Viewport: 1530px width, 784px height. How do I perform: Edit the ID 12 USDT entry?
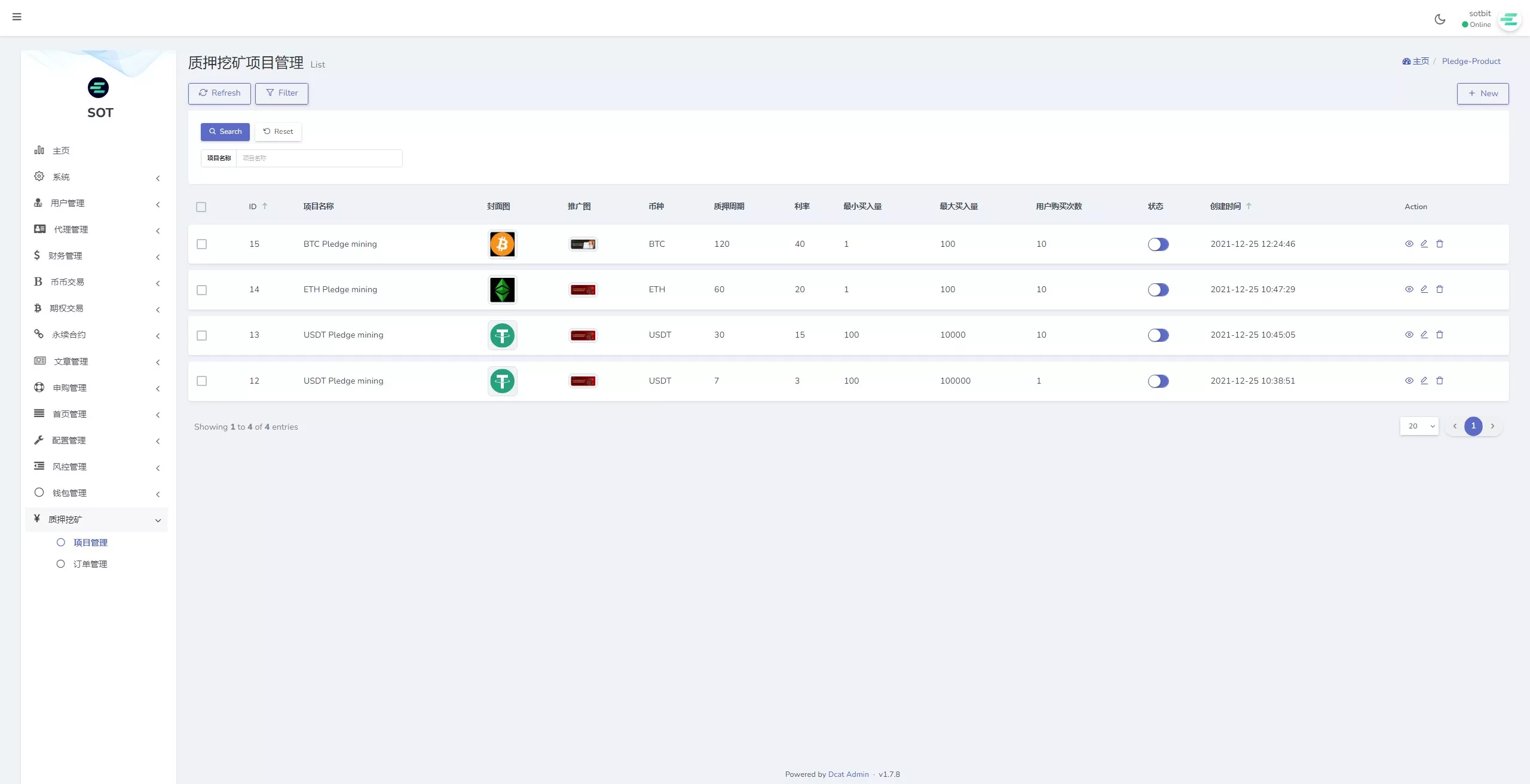(x=1424, y=381)
